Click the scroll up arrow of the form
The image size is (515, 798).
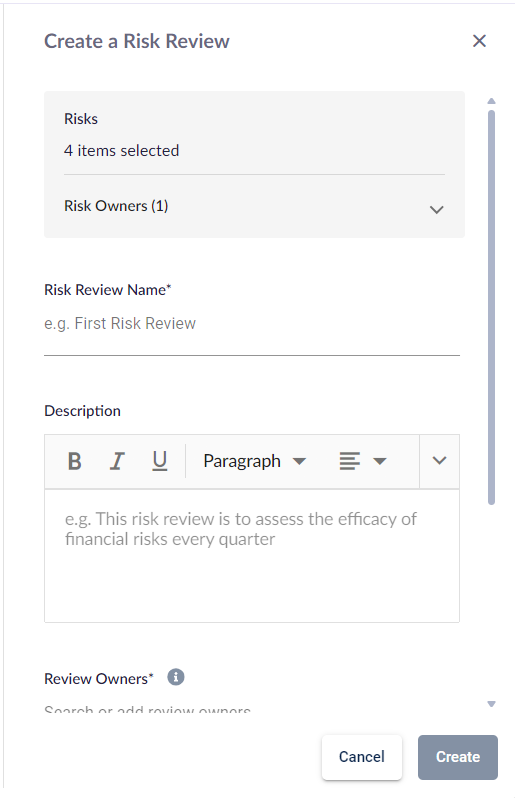point(491,101)
